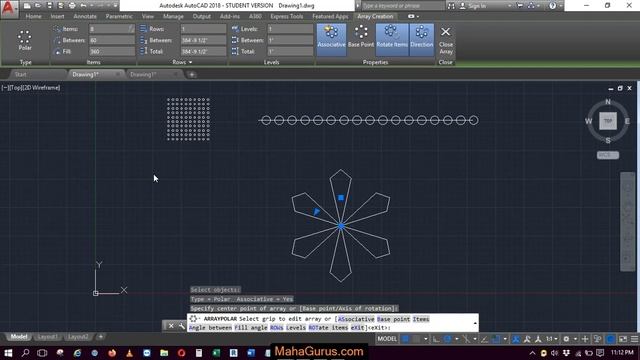Click ASsociative option in command line
The height and width of the screenshot is (360, 640).
[356, 319]
